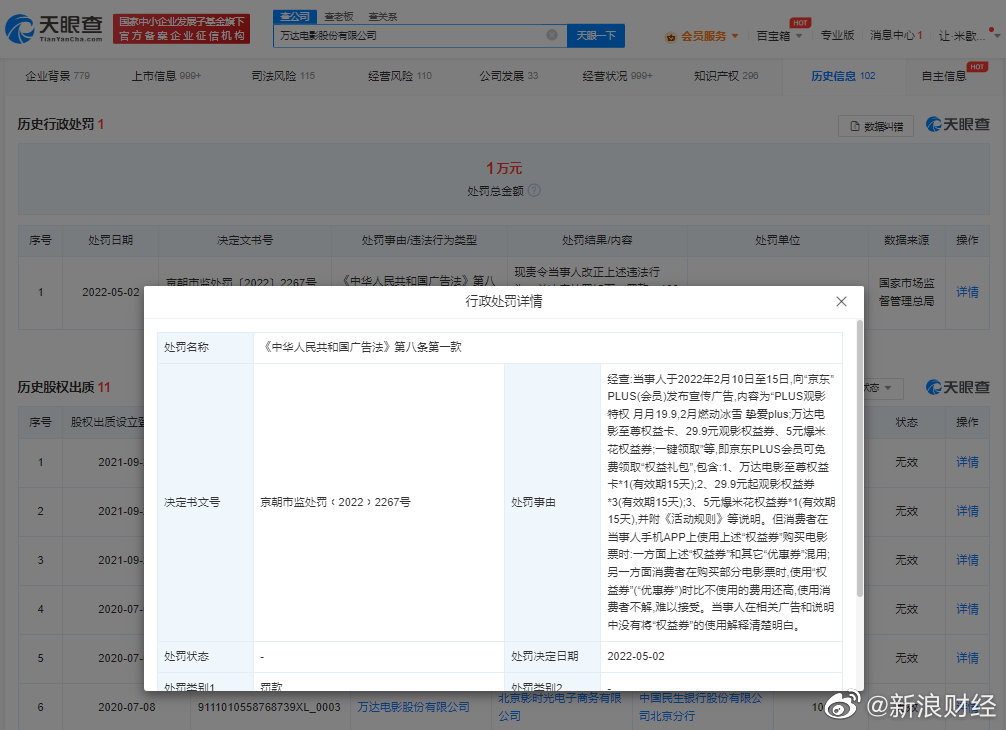This screenshot has height=730, width=1006.
Task: Open the 自主信息 tab
Action: 944,76
